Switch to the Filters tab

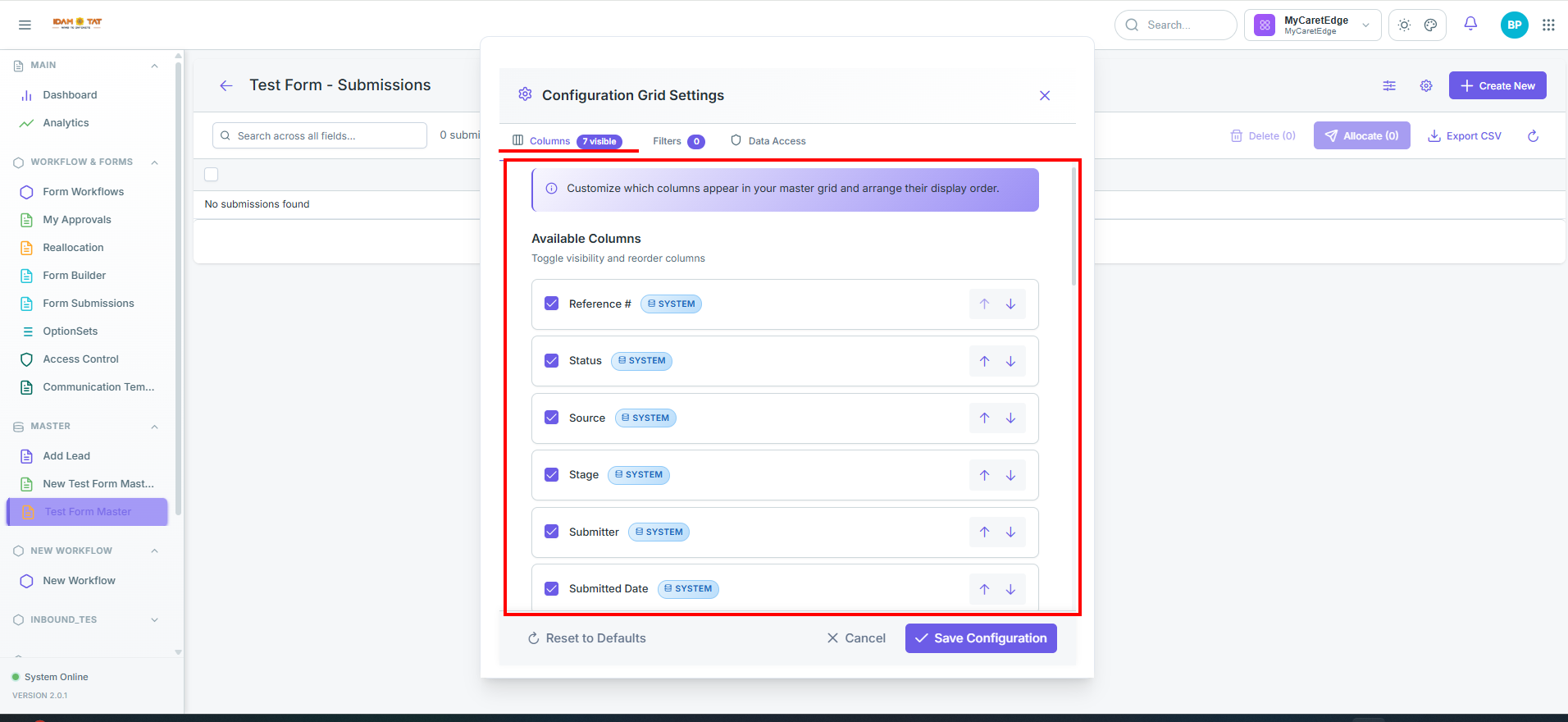click(x=678, y=141)
